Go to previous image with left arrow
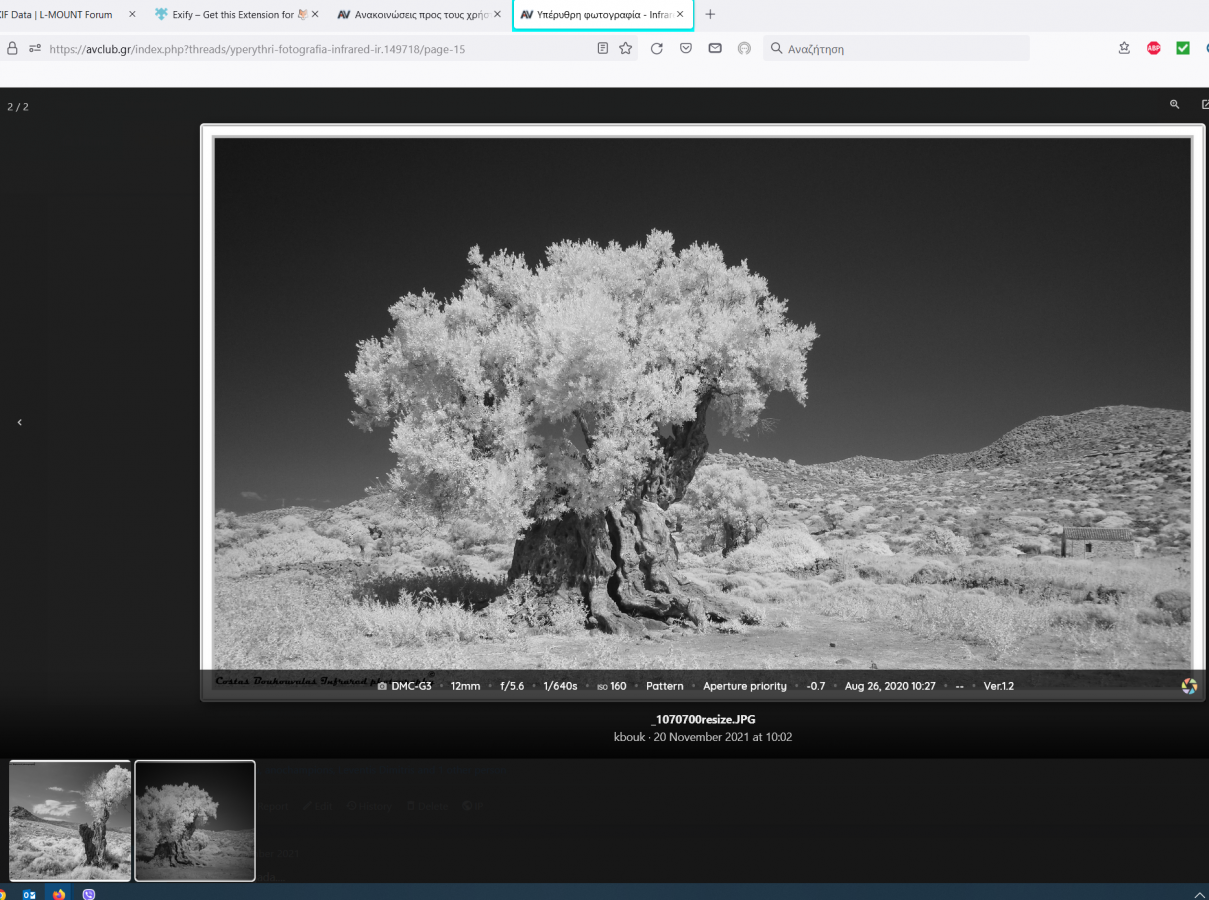Image resolution: width=1209 pixels, height=900 pixels. [19, 423]
